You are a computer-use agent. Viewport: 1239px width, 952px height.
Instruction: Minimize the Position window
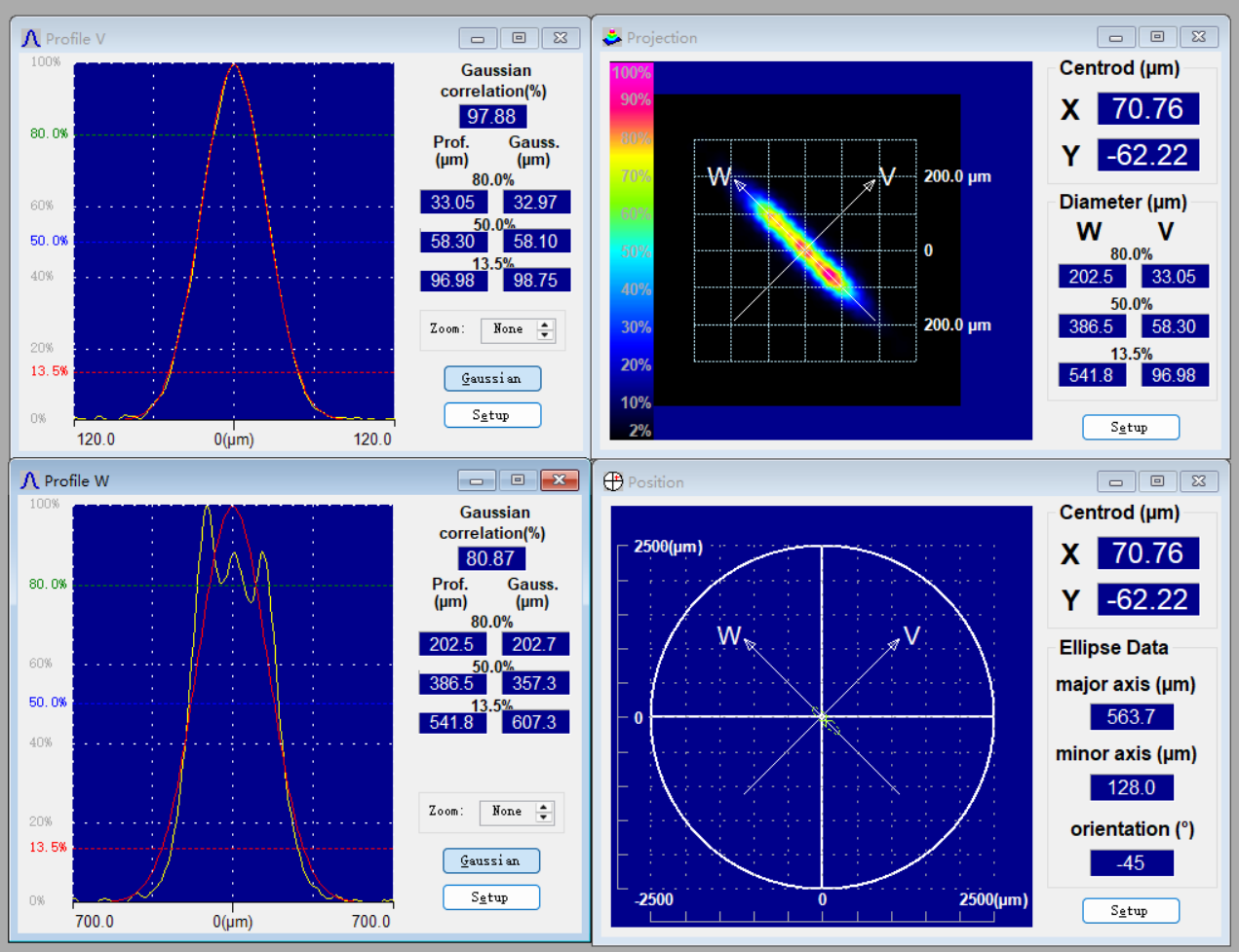coord(1116,481)
